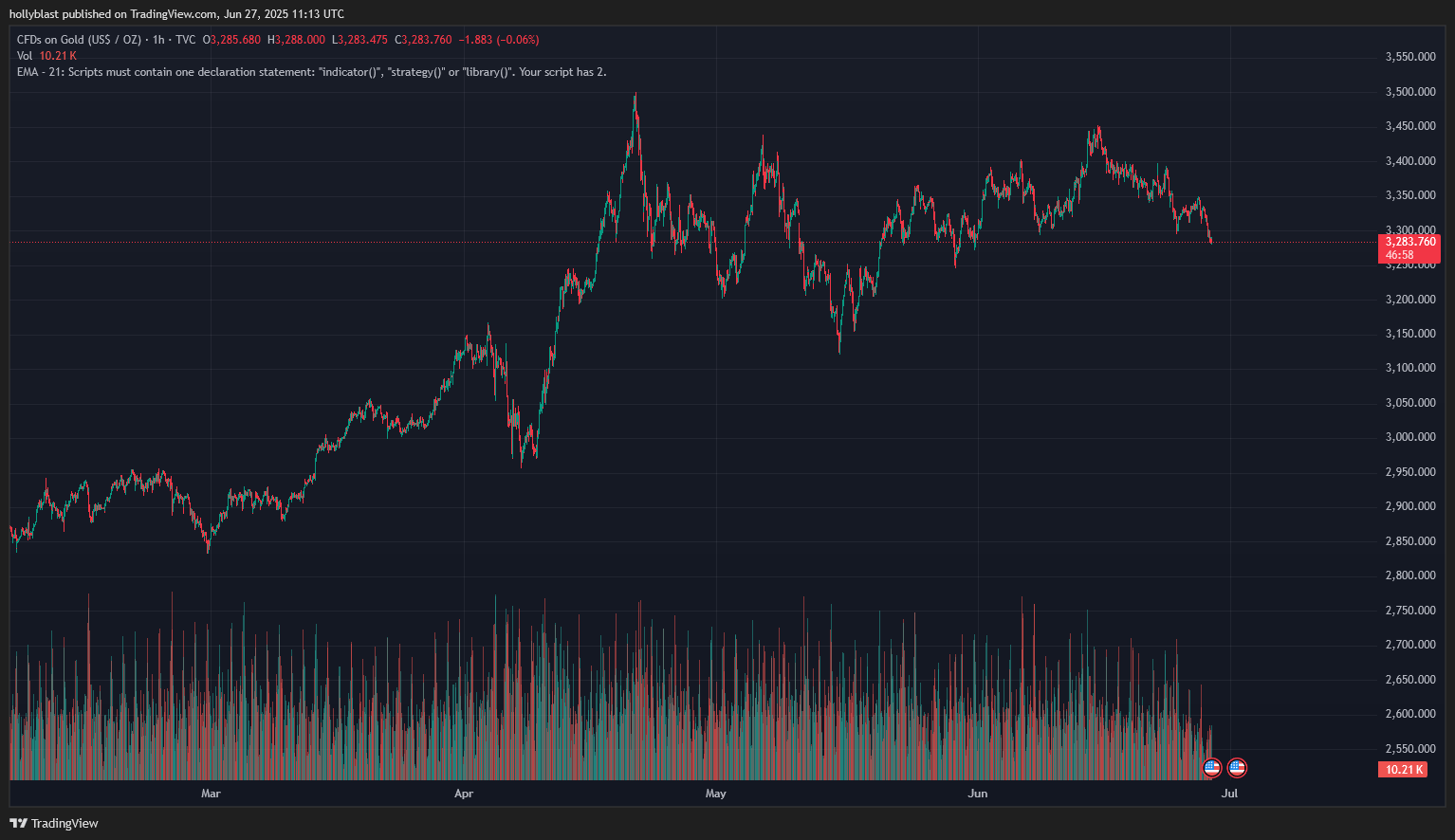Click the 2,850.000 price axis label
Image resolution: width=1455 pixels, height=840 pixels.
coord(1410,541)
